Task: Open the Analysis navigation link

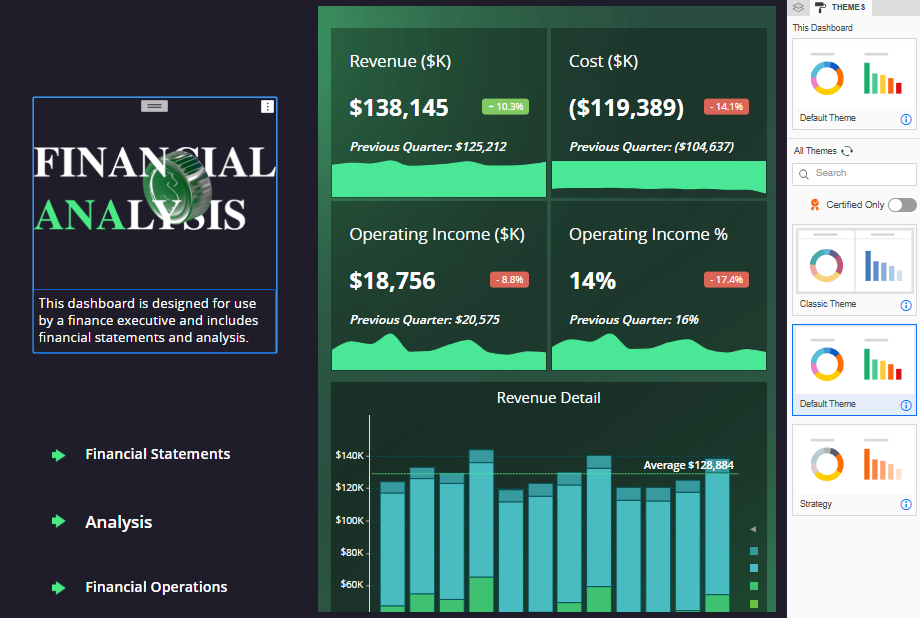Action: [118, 522]
